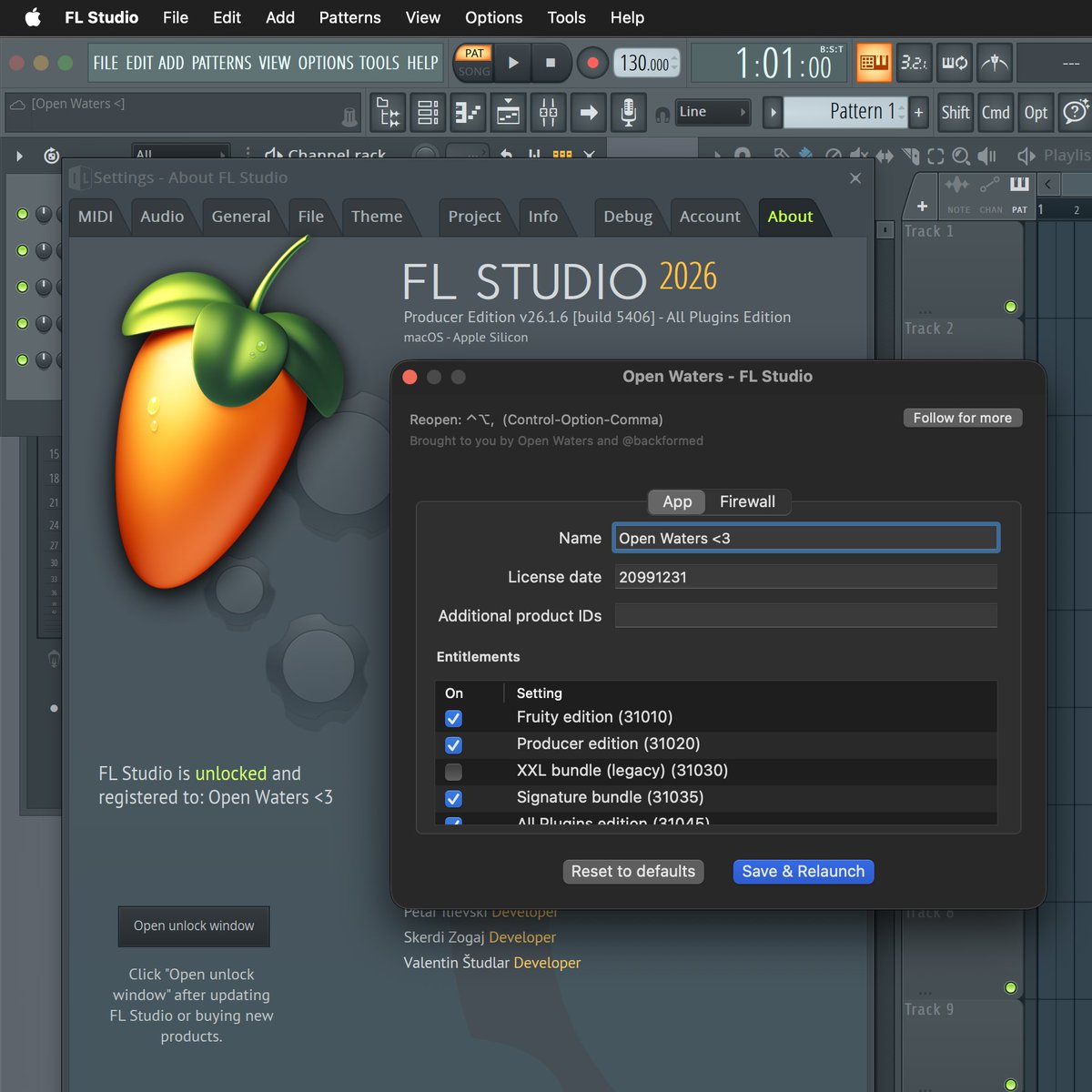Click Open unlock window button
Image resolution: width=1092 pixels, height=1092 pixels.
(x=194, y=926)
